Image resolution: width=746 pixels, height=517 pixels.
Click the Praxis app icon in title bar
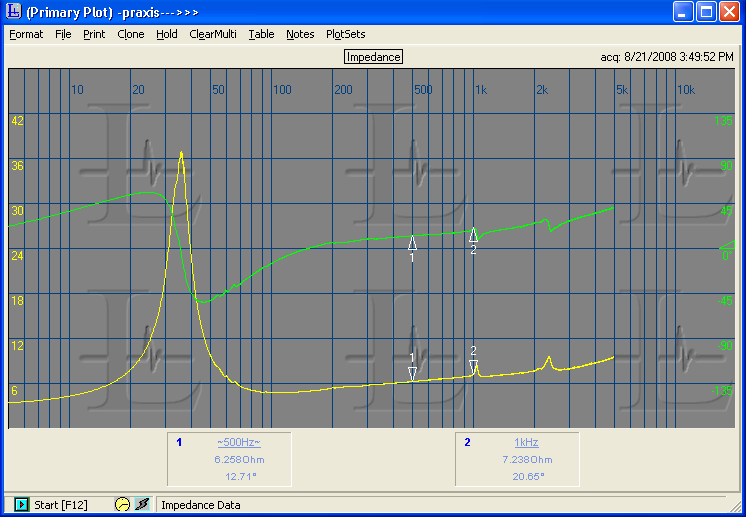click(x=13, y=12)
